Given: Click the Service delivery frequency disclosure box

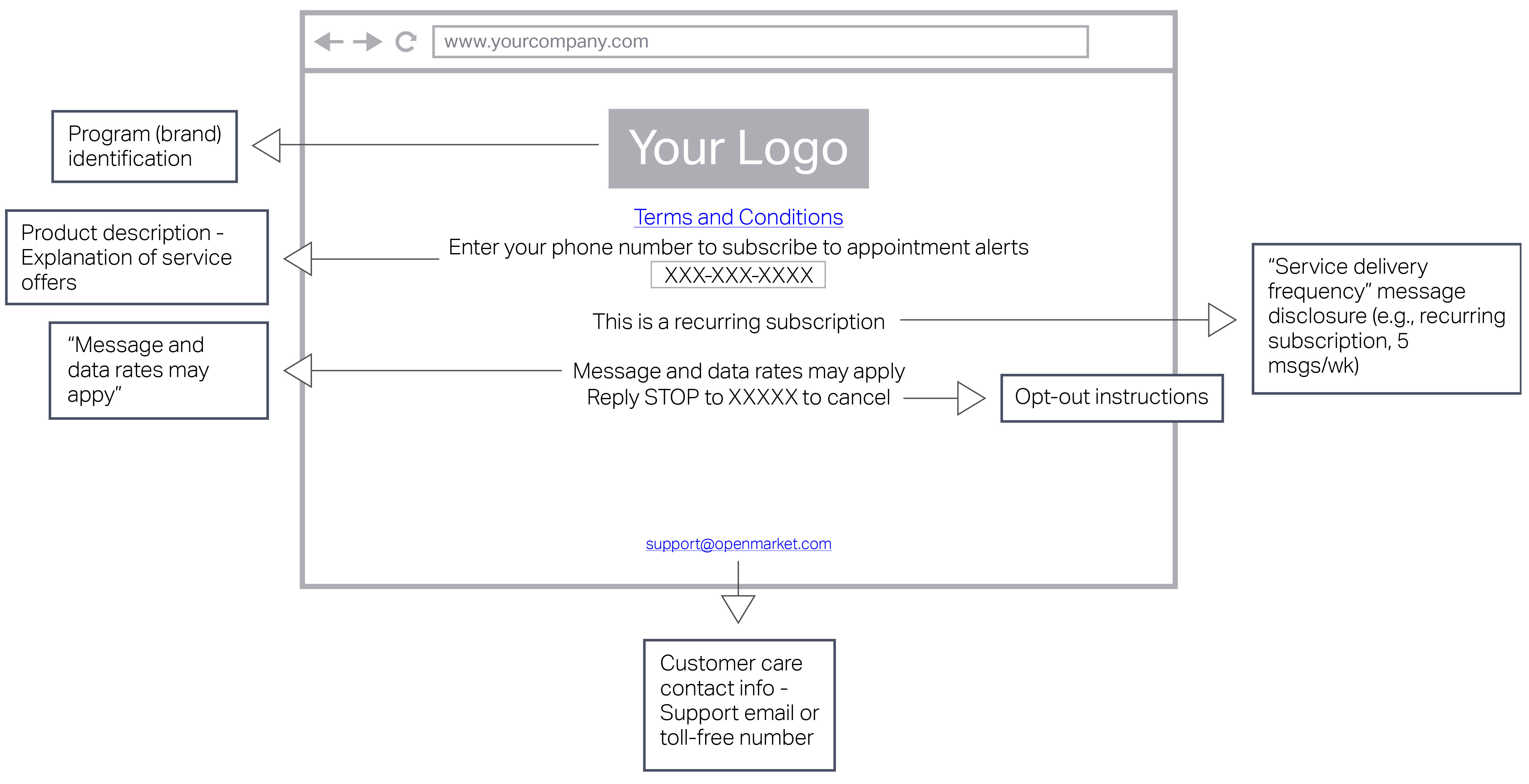Looking at the screenshot, I should tap(1386, 318).
